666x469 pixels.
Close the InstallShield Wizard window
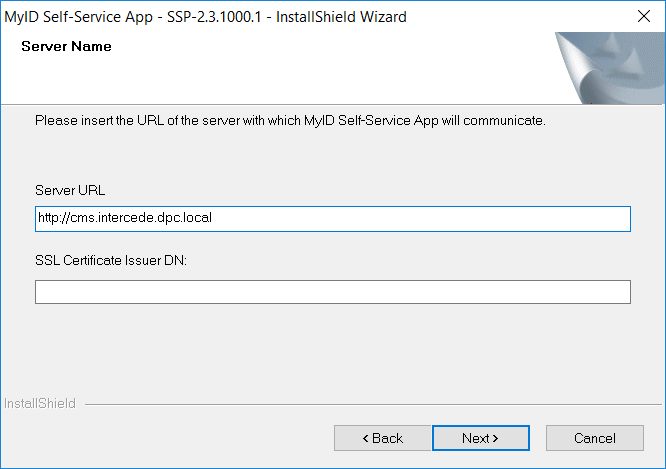point(644,16)
